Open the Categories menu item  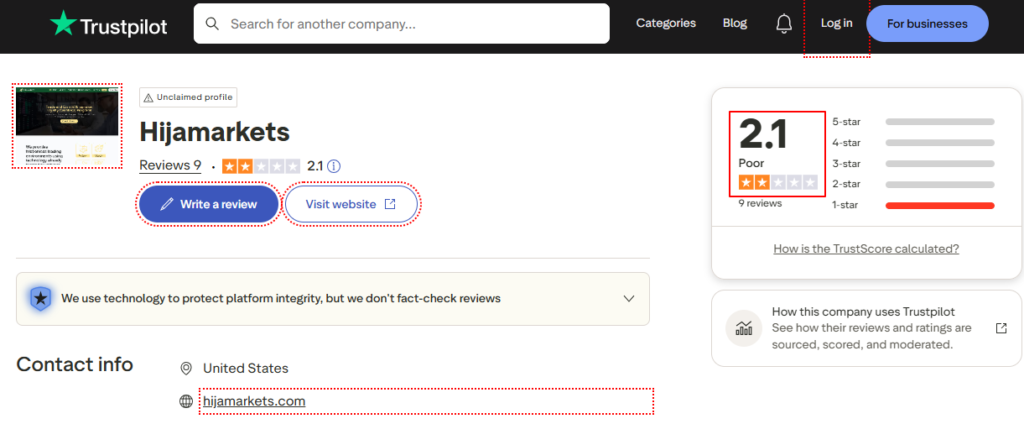point(666,23)
